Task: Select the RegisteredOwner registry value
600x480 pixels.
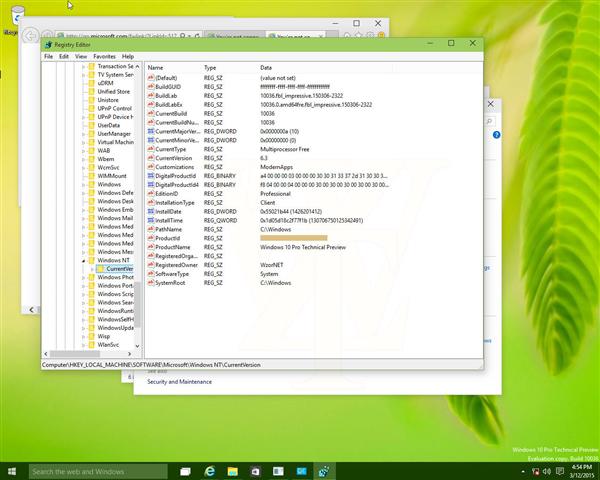Action: pos(174,265)
